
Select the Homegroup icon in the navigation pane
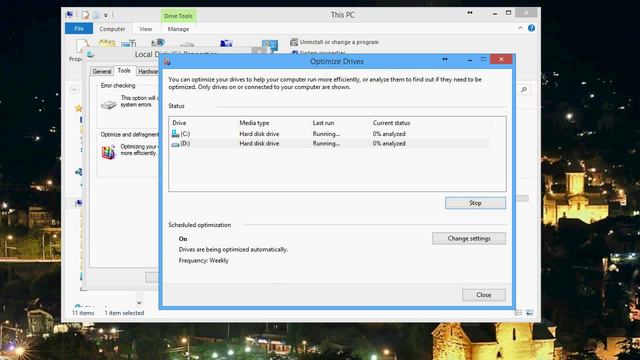[79, 172]
